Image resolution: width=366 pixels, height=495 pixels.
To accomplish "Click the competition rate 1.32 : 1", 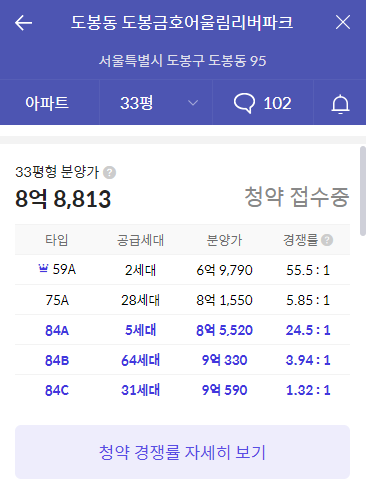I will [308, 390].
